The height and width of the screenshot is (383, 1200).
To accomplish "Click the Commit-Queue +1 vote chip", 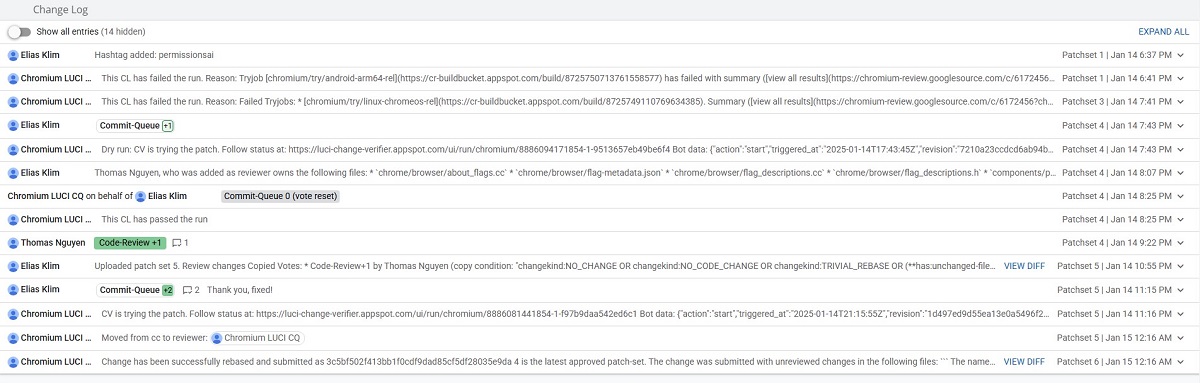I will (135, 125).
